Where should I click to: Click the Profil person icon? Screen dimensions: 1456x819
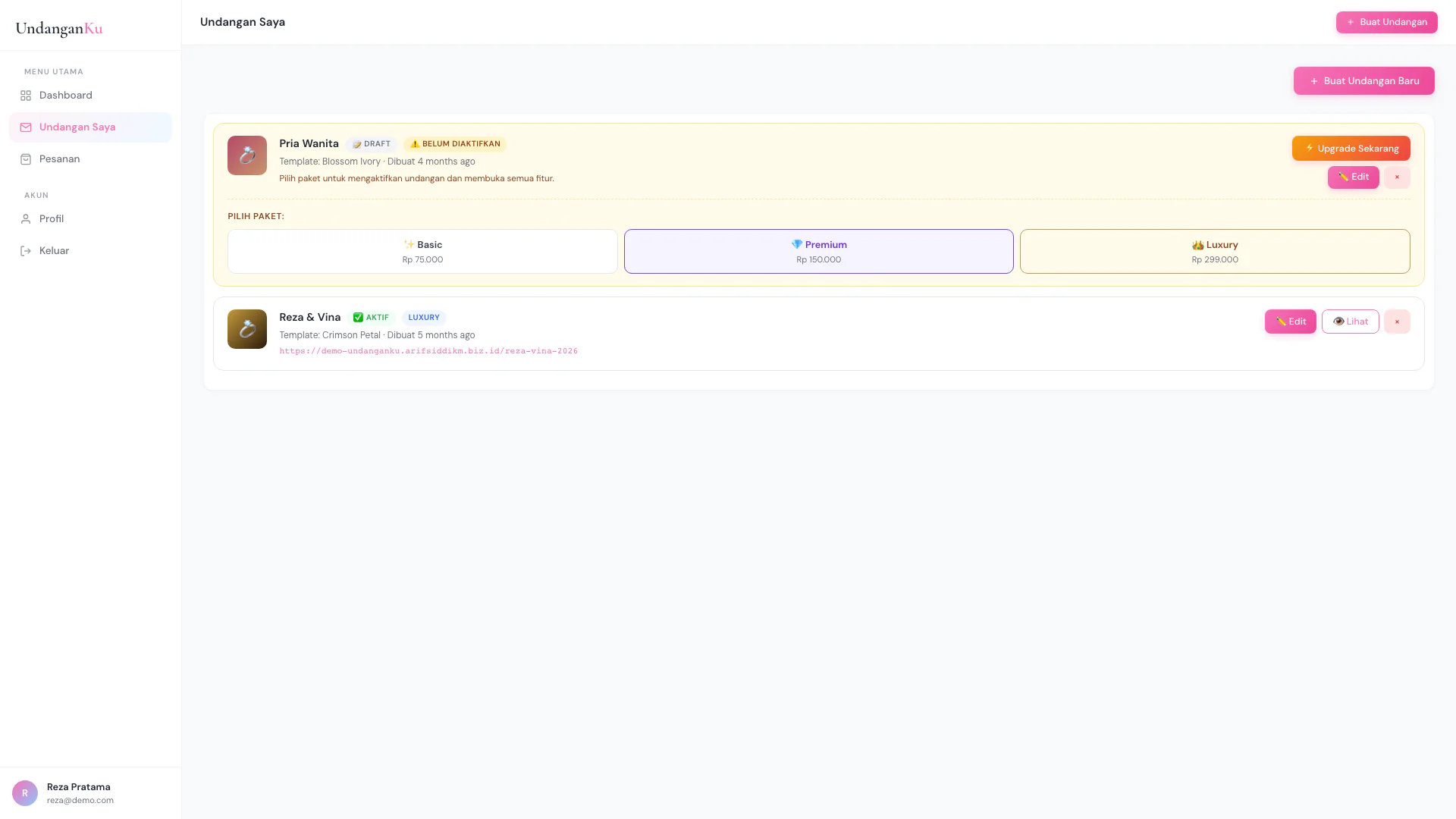click(x=26, y=219)
